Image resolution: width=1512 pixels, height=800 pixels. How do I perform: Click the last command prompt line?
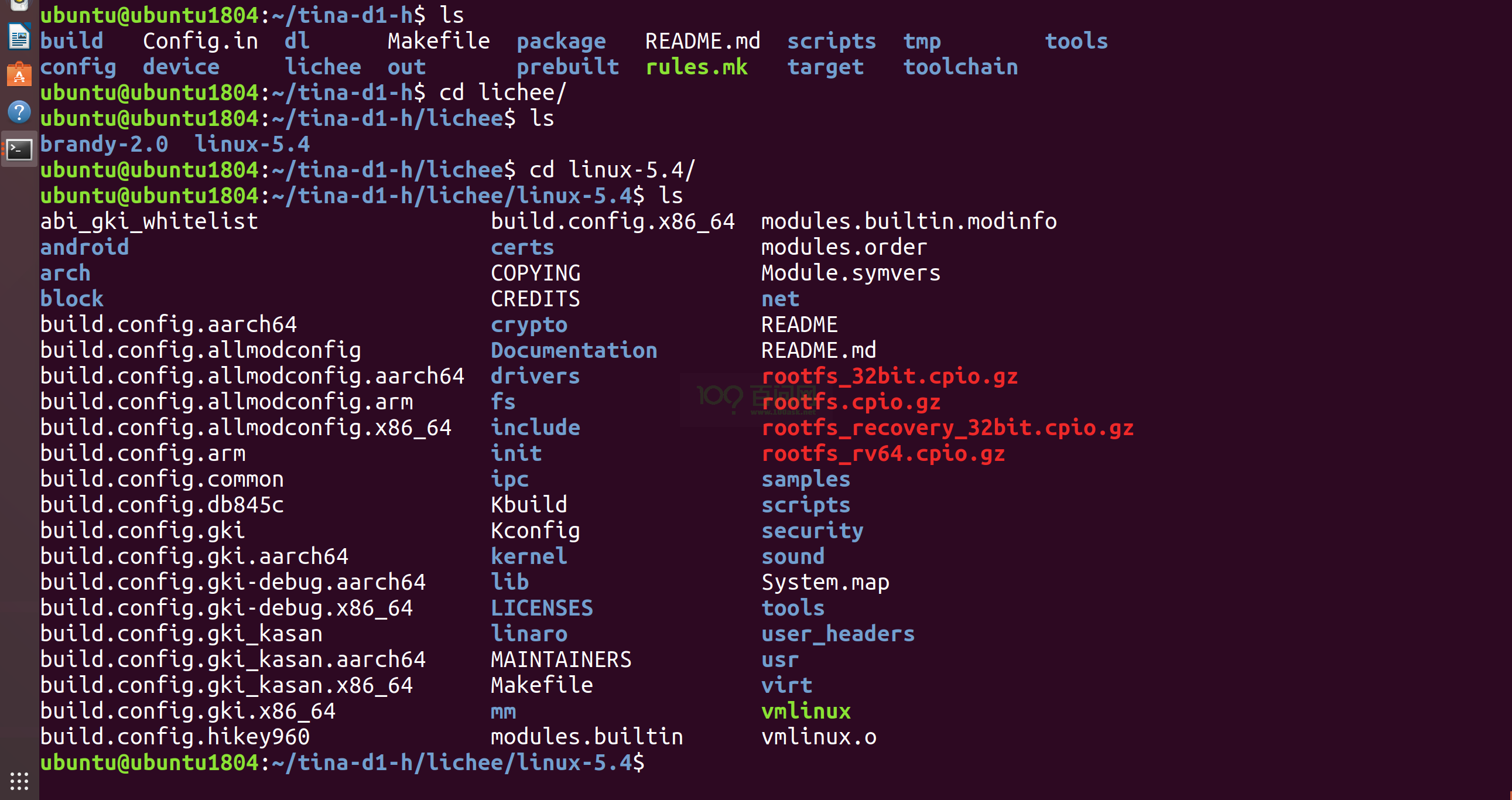341,763
